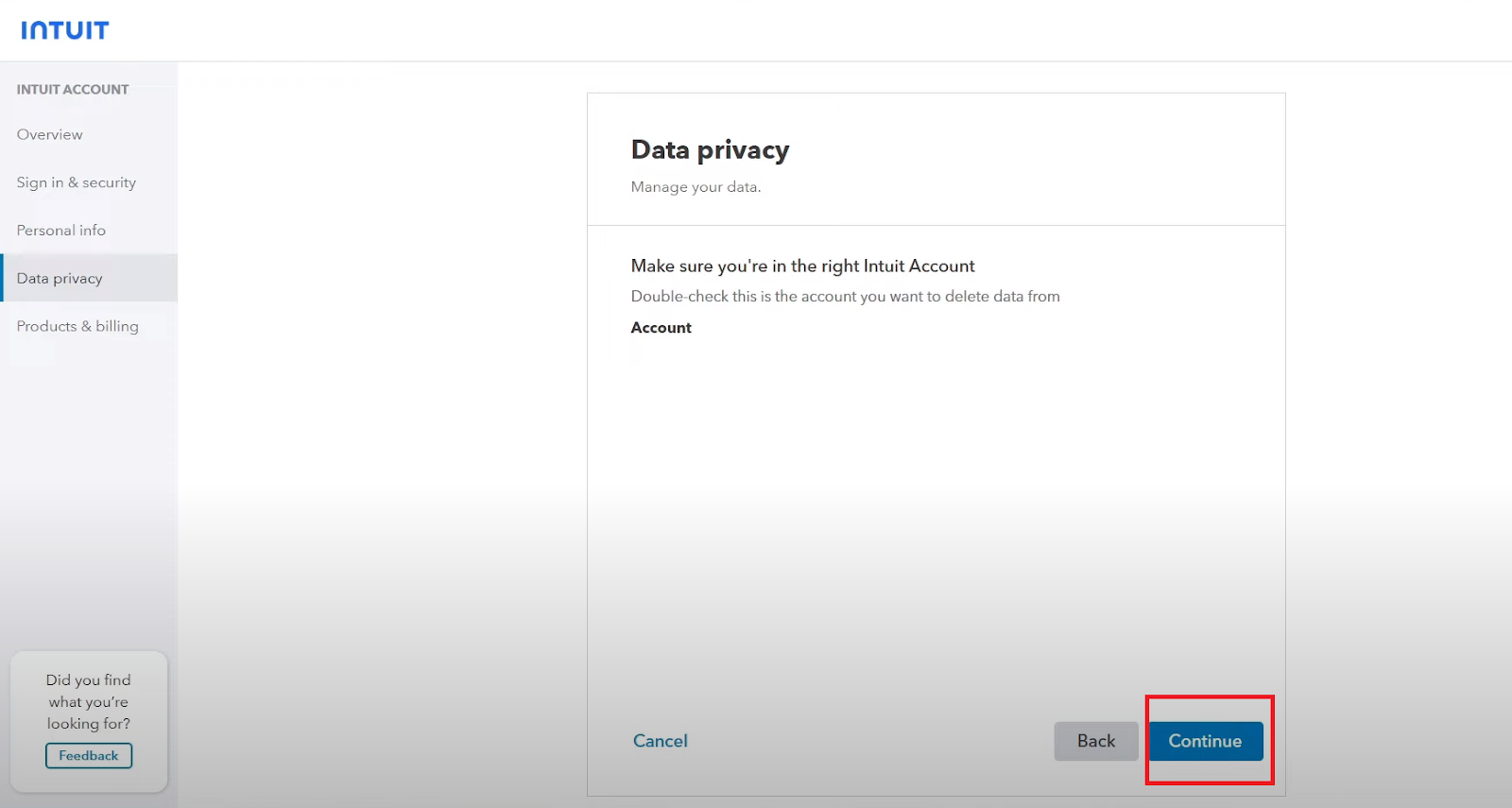Click the blue Continue button
This screenshot has height=808, width=1512.
(x=1206, y=741)
